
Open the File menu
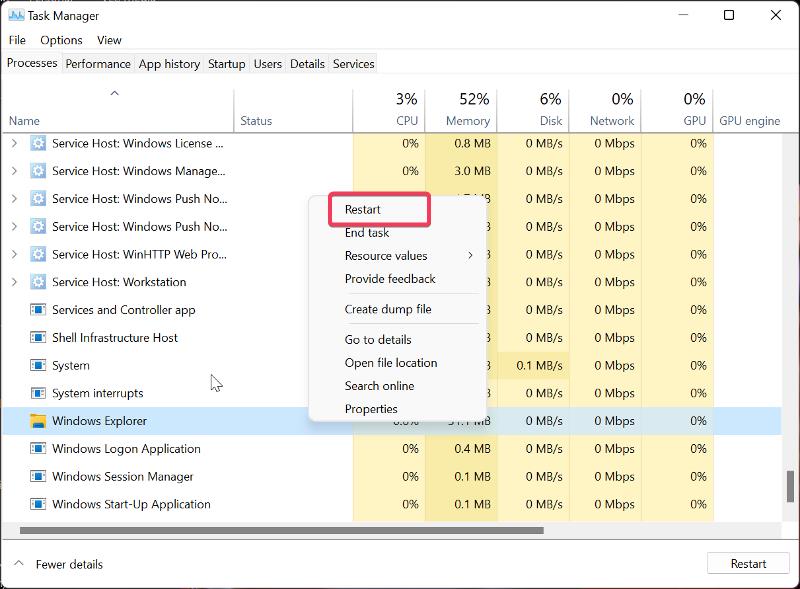point(17,40)
